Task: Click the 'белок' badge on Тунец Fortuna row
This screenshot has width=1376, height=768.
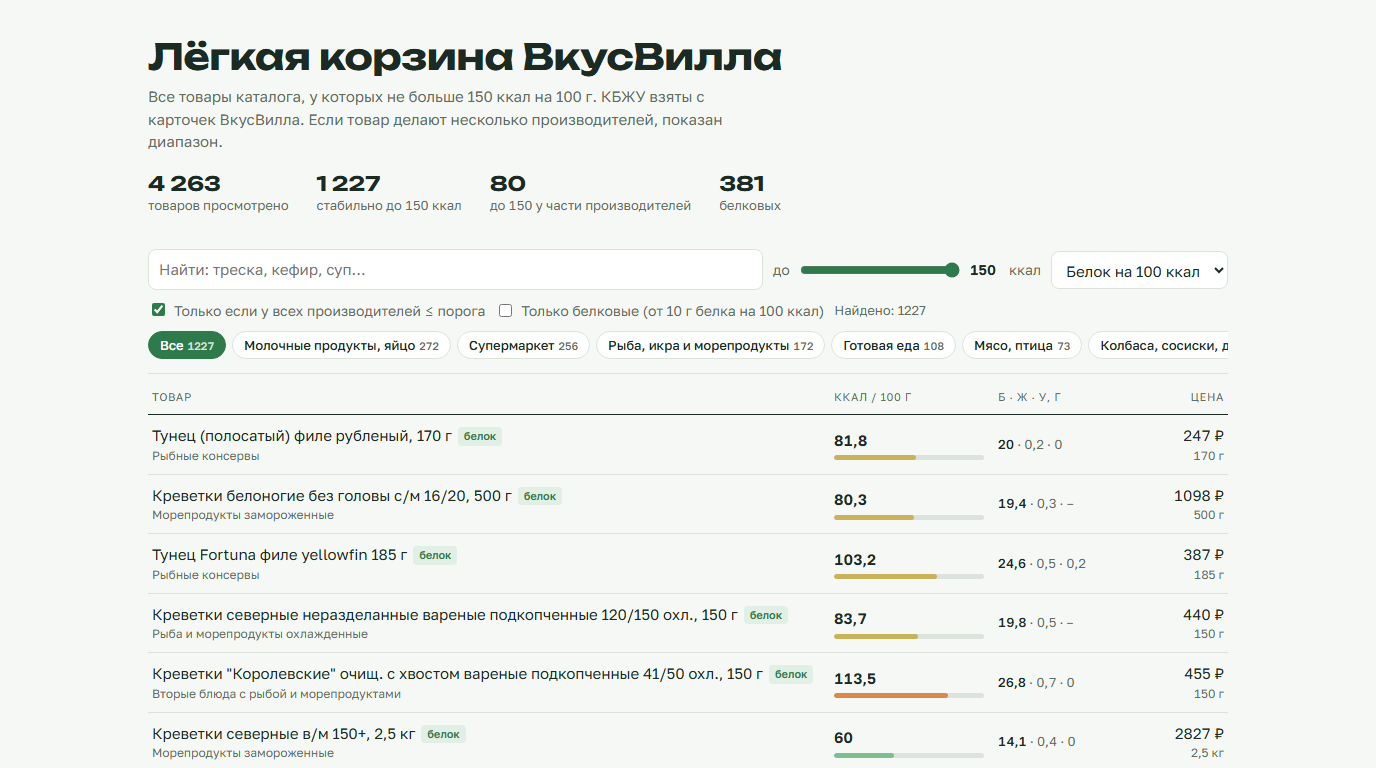Action: (x=435, y=555)
